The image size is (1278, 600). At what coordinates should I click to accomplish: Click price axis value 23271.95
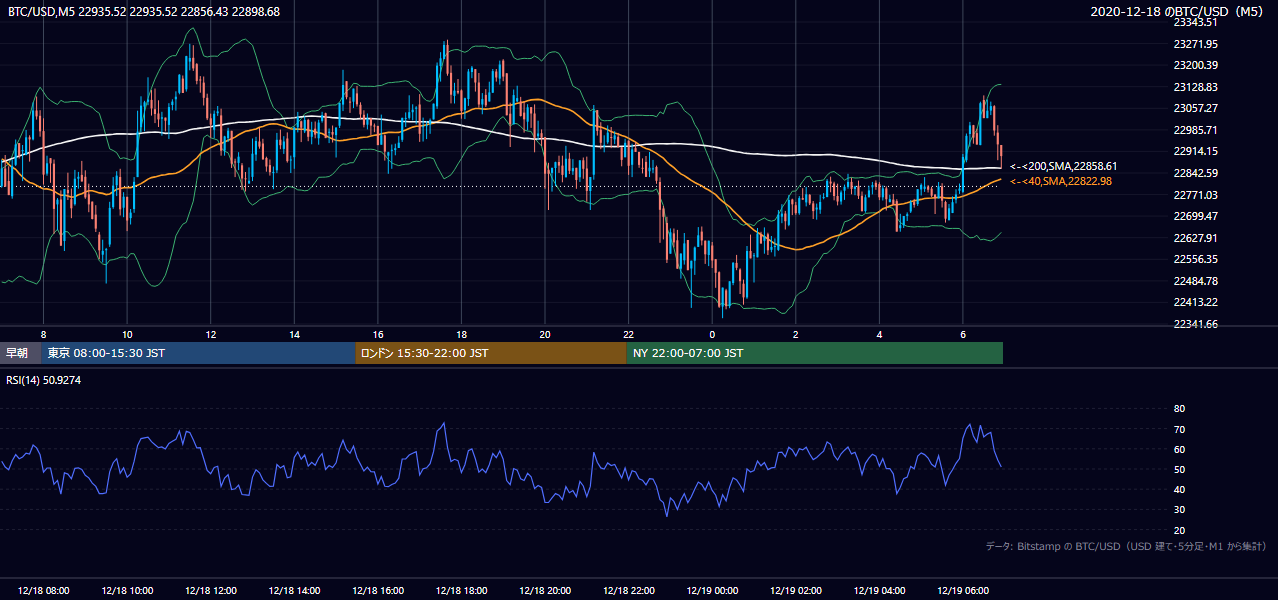(x=1195, y=44)
